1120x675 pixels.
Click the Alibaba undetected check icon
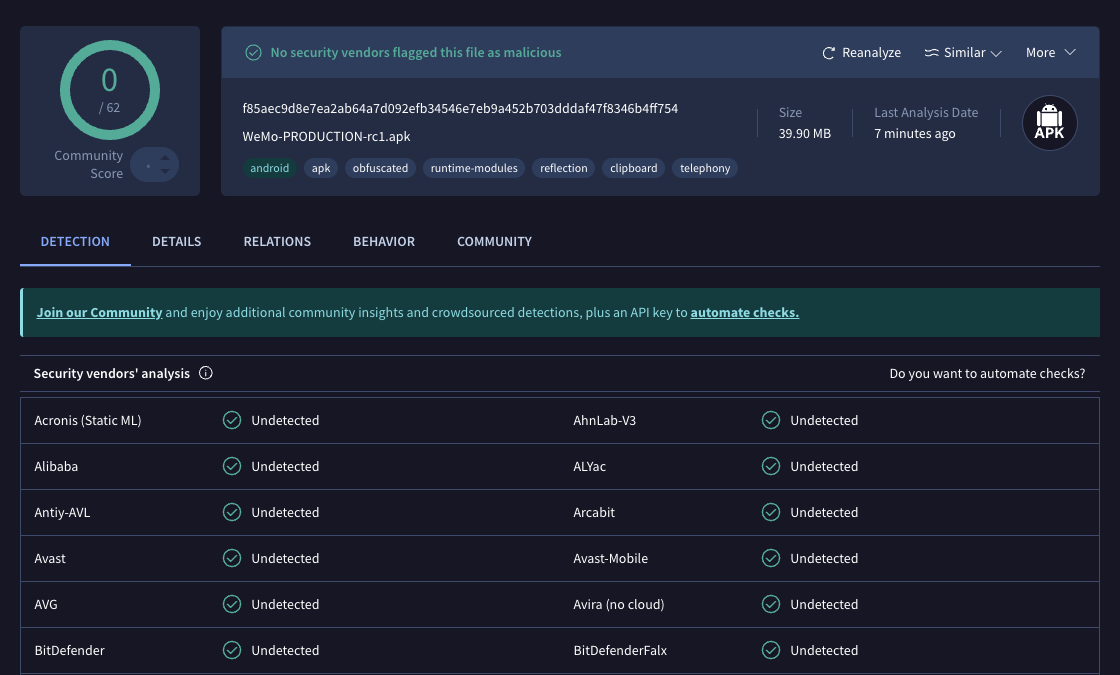(x=232, y=466)
